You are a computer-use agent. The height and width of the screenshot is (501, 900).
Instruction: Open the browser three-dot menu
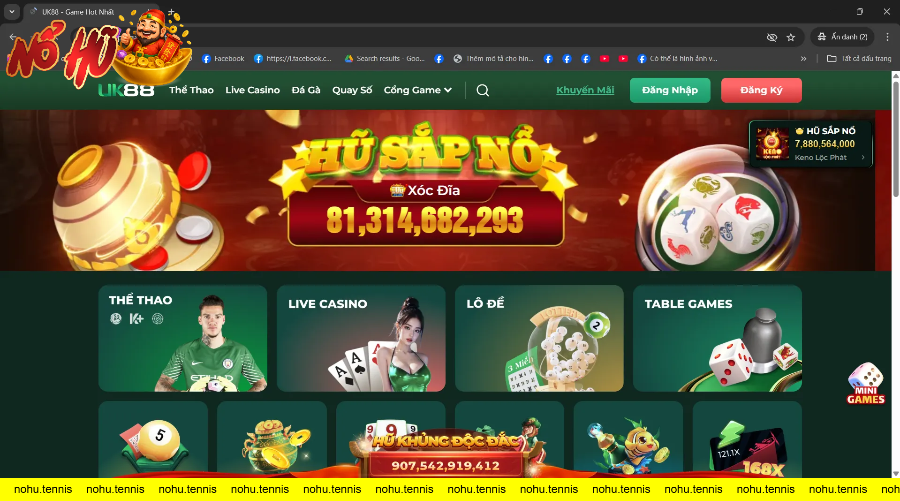point(887,37)
